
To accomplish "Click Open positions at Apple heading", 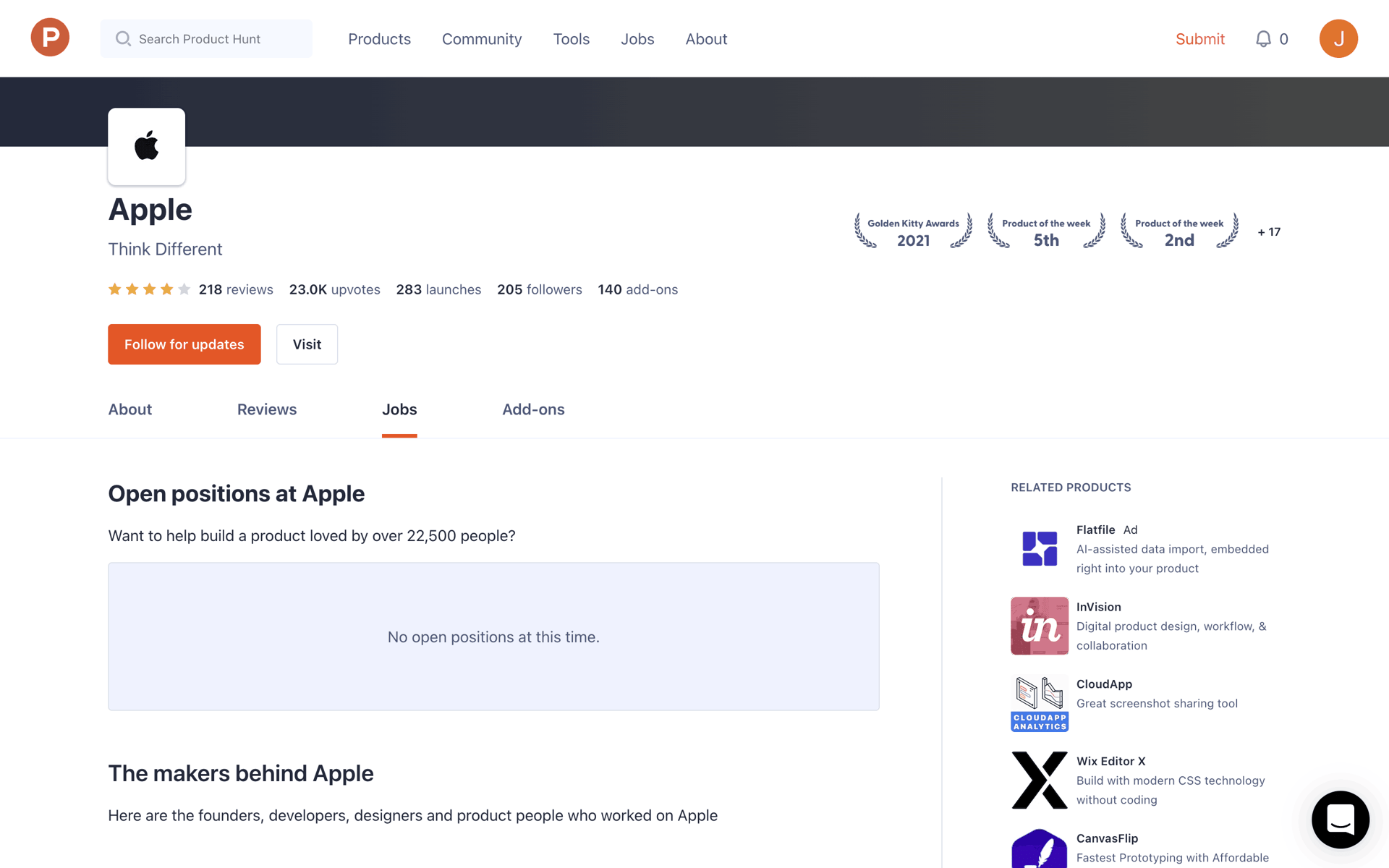I will point(237,494).
